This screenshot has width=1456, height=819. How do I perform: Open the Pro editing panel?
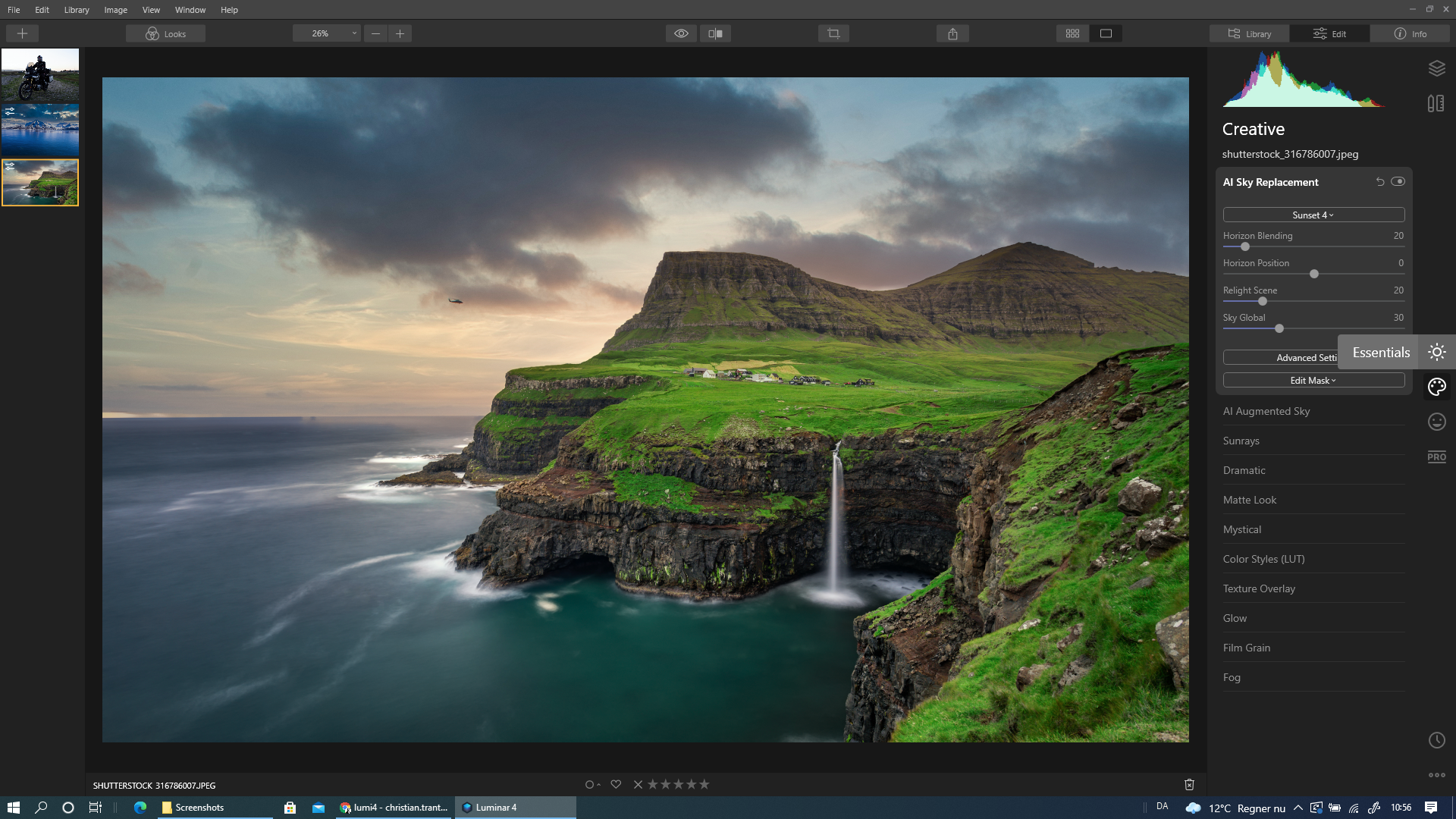pos(1437,457)
